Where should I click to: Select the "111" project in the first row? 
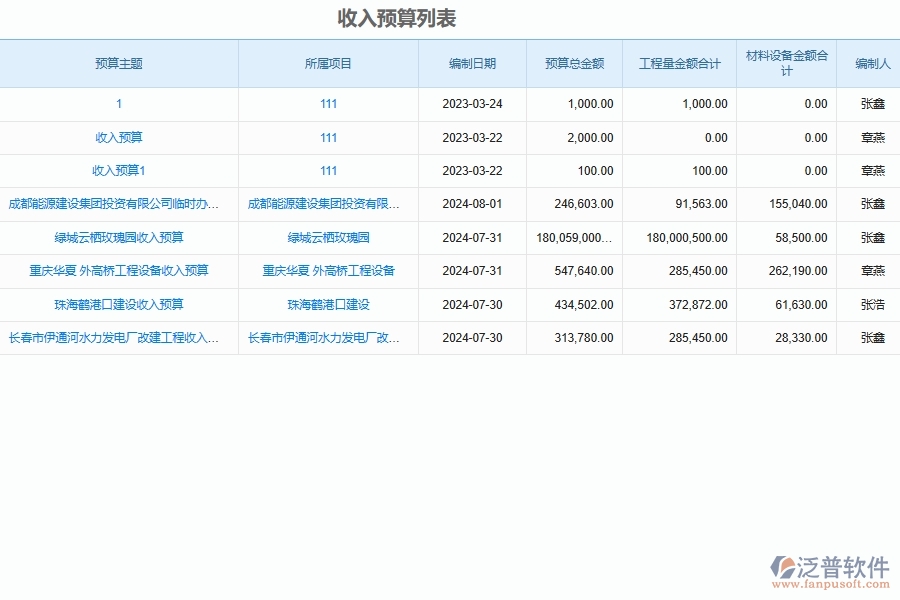coord(327,104)
